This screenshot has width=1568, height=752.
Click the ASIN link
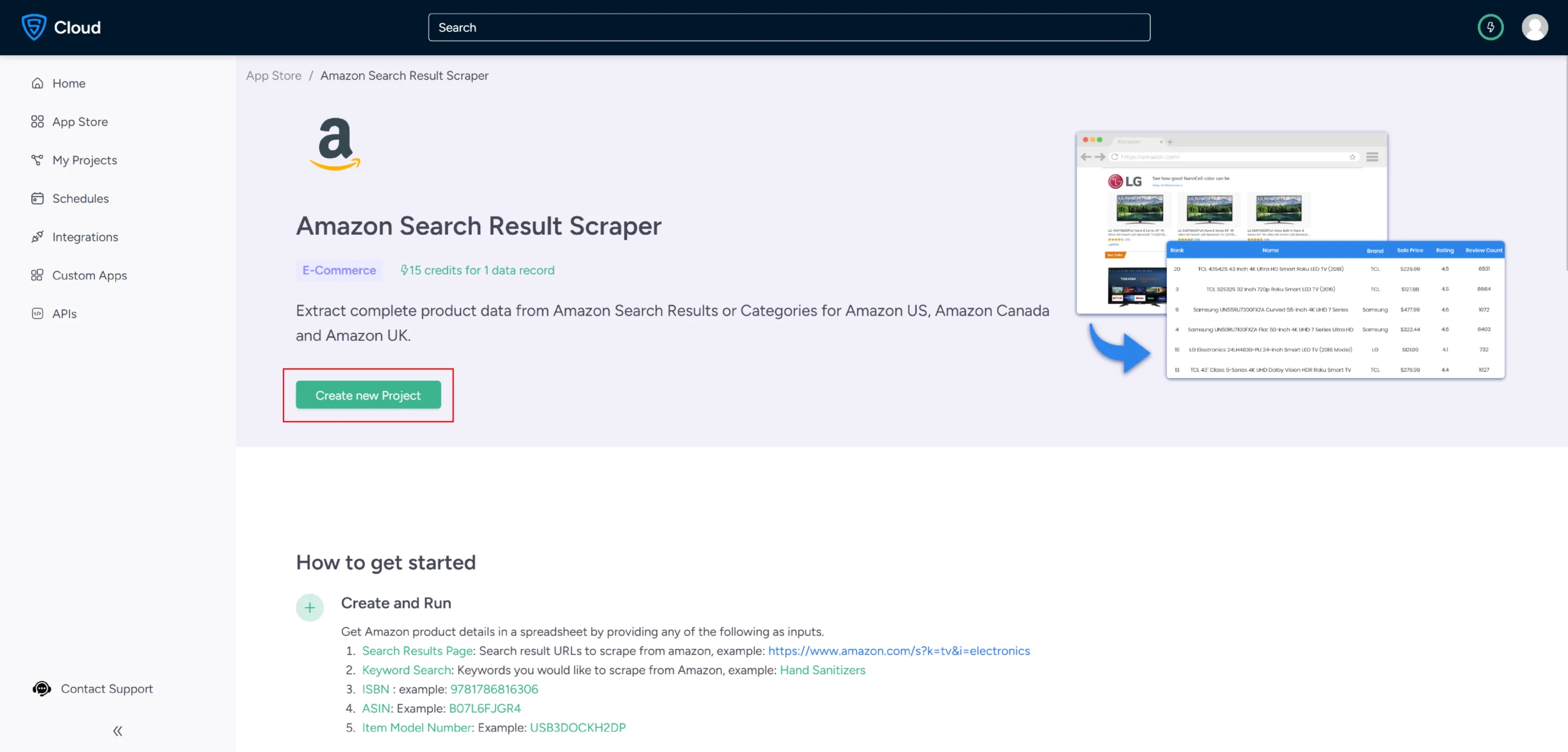point(376,708)
